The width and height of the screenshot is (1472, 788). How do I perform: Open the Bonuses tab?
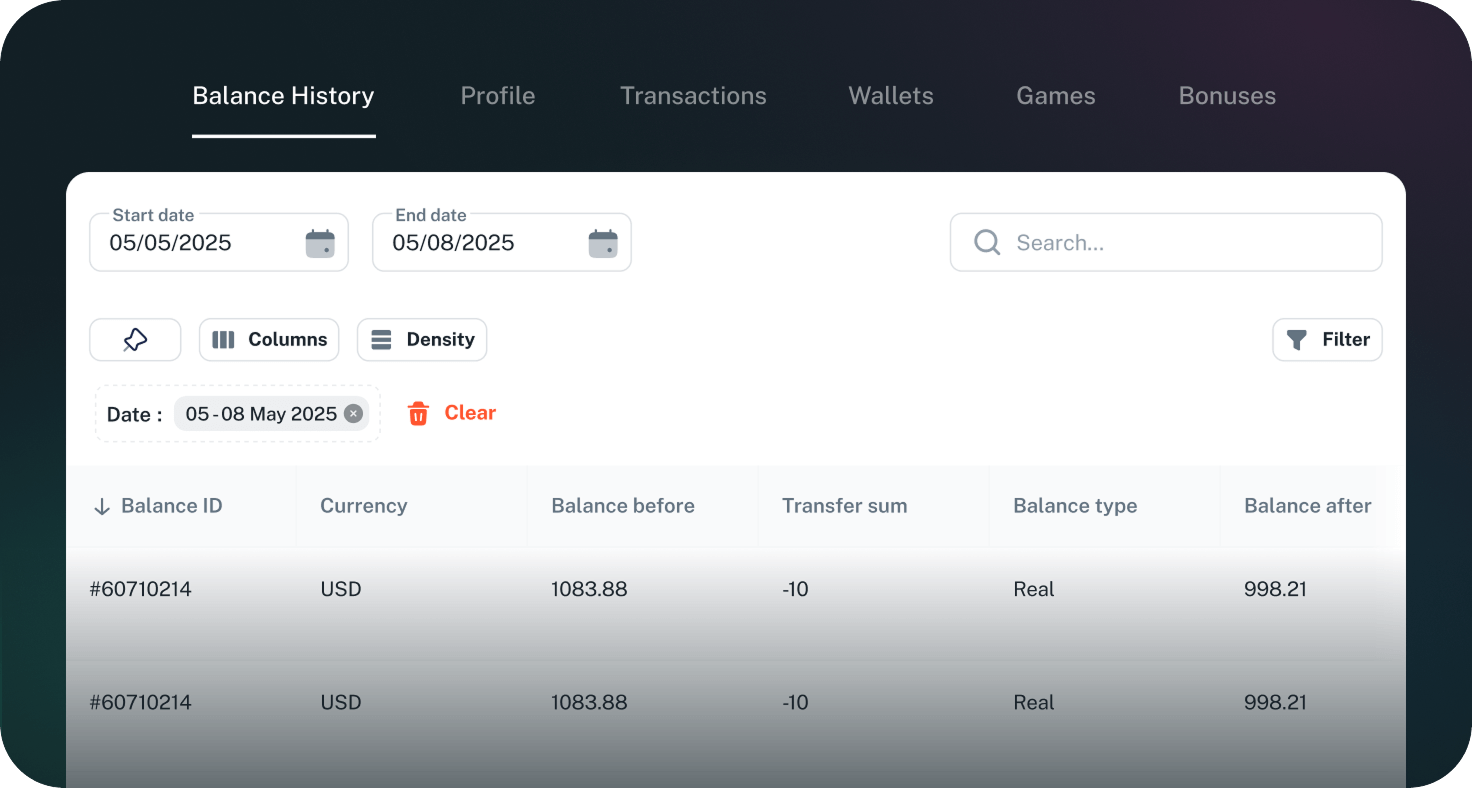pyautogui.click(x=1227, y=96)
